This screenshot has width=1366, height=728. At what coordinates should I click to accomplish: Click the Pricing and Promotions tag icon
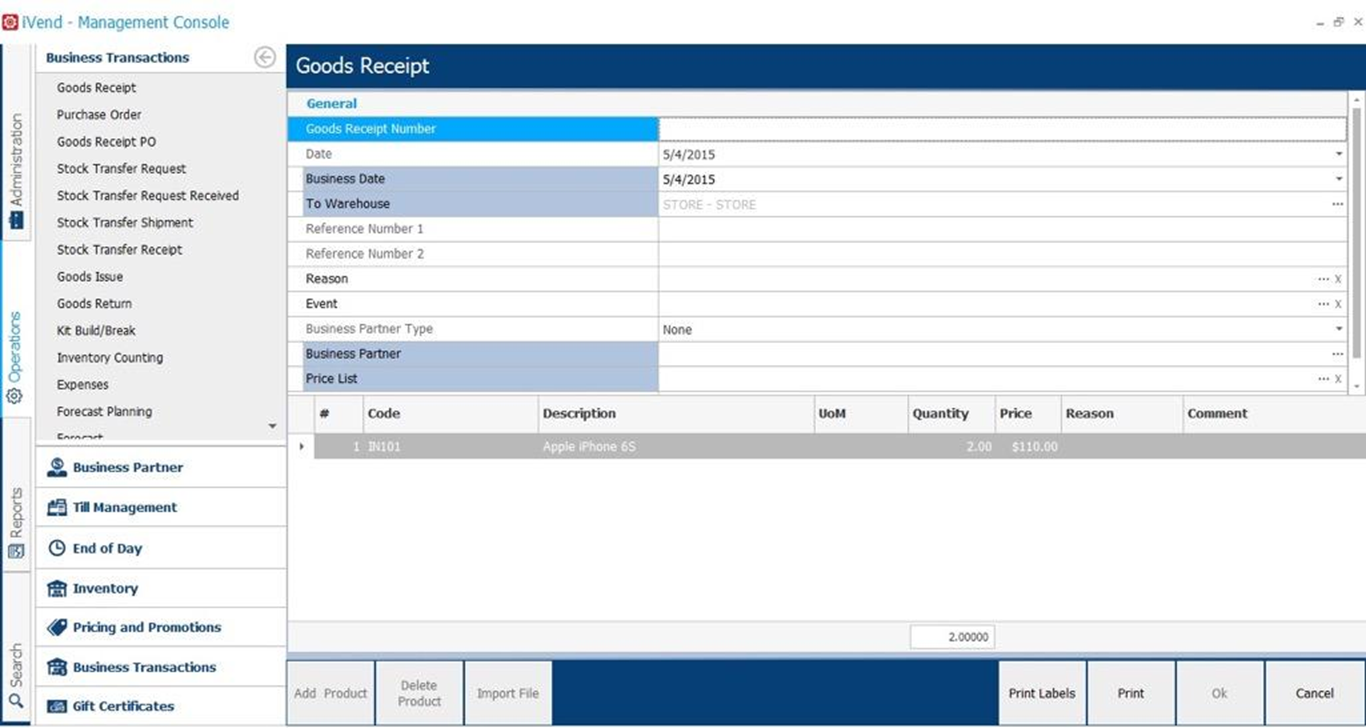57,627
